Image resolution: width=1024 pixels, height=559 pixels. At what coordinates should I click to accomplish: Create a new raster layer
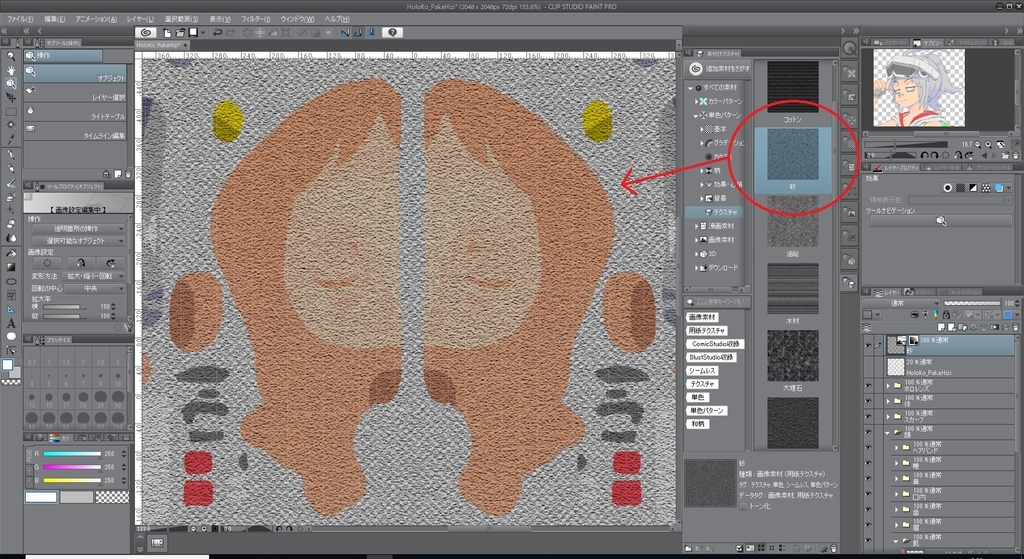[942, 327]
